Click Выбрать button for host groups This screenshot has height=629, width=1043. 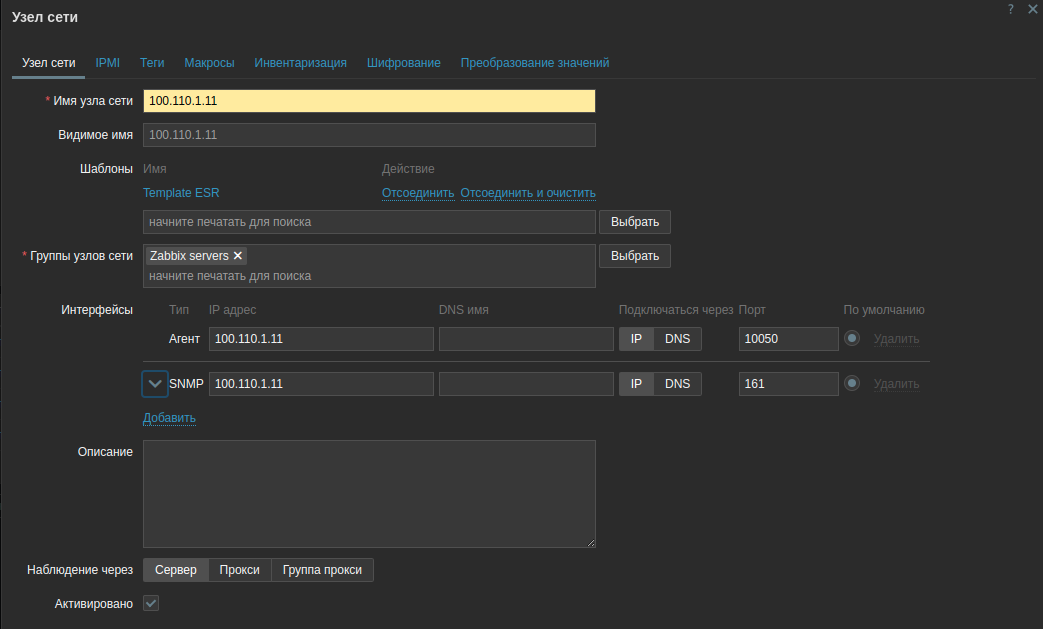(634, 256)
